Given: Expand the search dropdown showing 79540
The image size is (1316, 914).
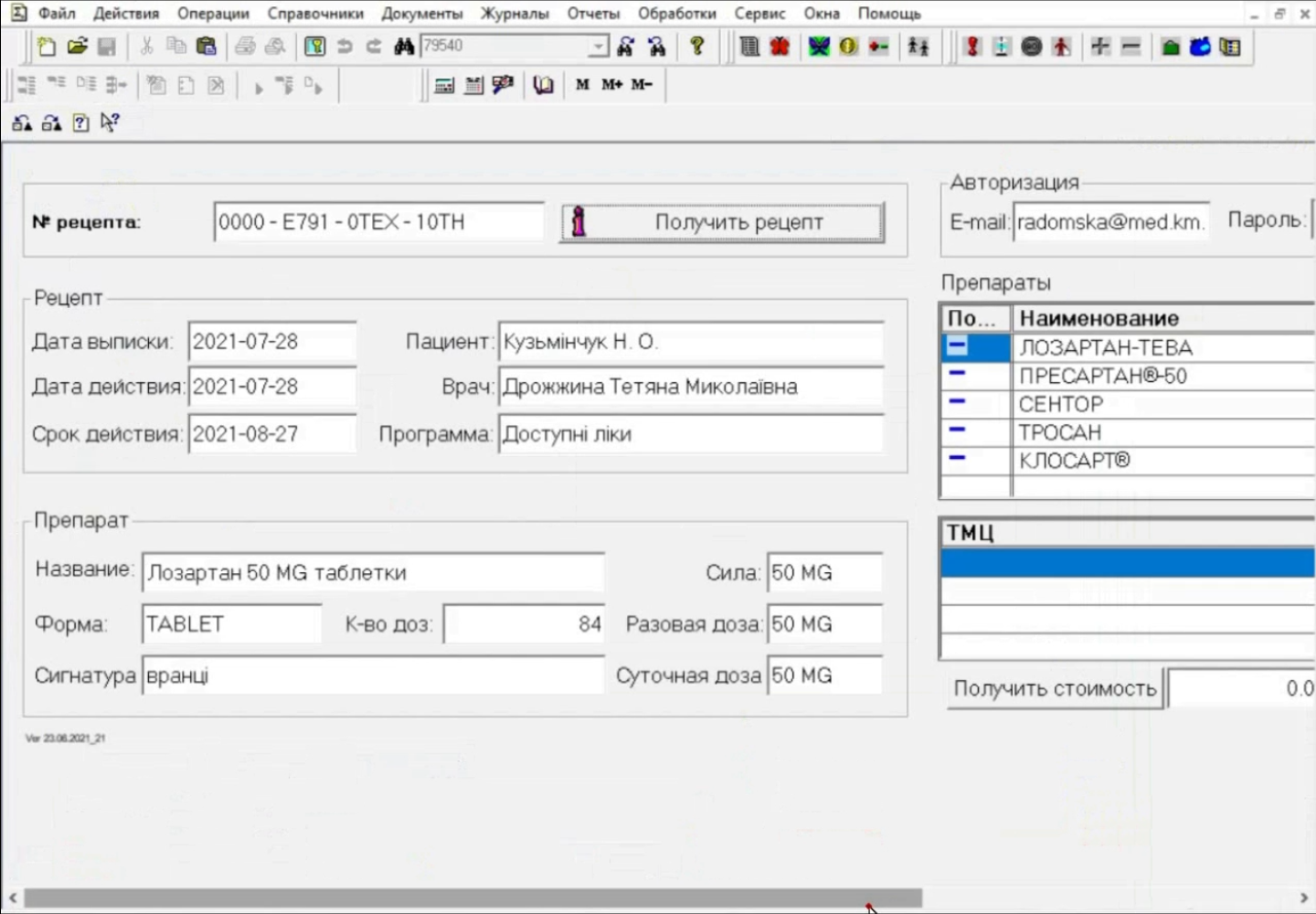Looking at the screenshot, I should [598, 47].
